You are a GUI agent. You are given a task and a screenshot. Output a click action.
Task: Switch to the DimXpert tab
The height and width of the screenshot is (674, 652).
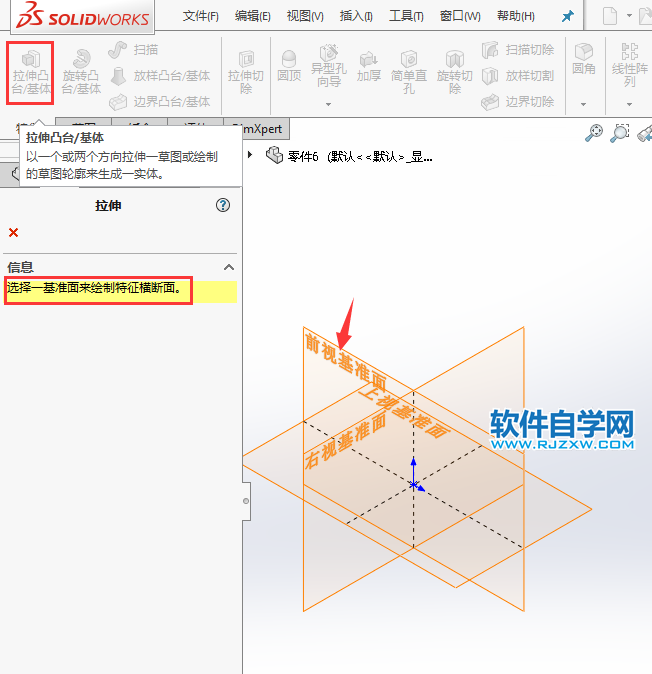click(262, 129)
